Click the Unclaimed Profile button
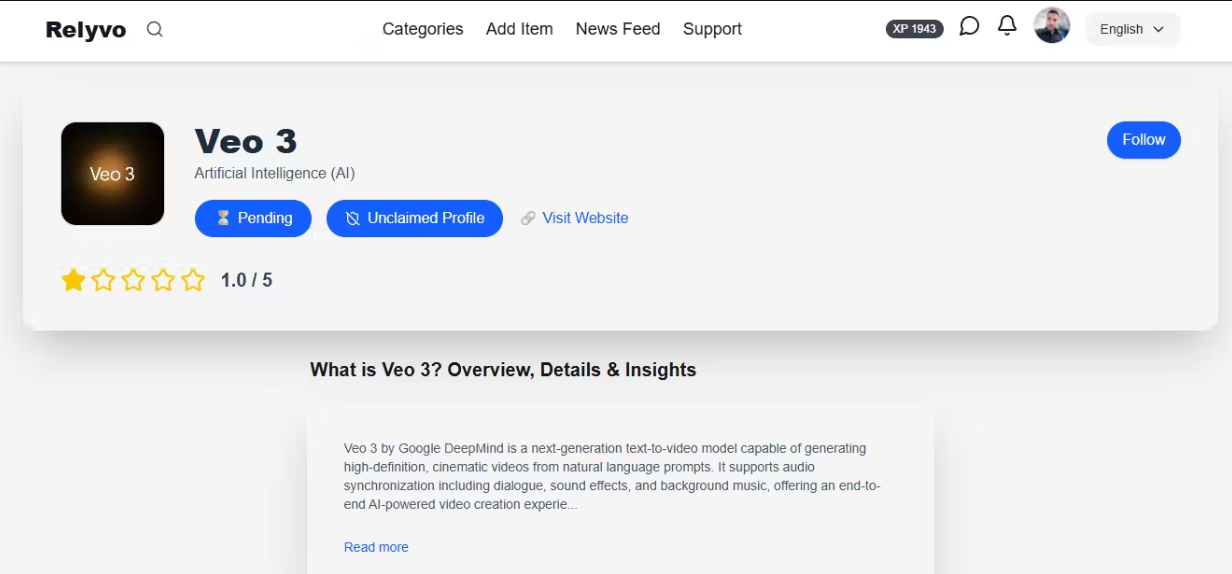The height and width of the screenshot is (574, 1232). click(415, 218)
